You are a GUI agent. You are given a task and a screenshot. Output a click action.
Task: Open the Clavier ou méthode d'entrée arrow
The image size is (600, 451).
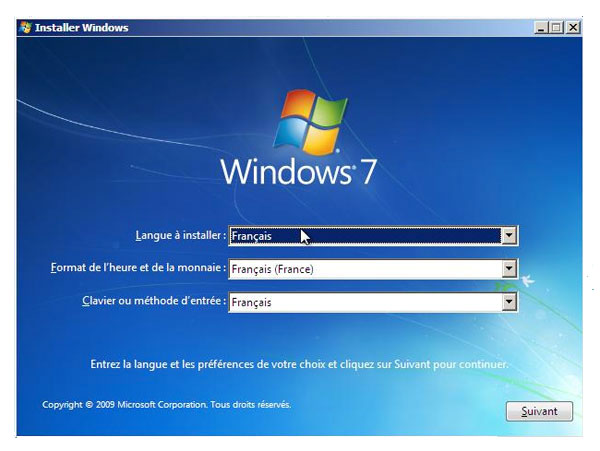pyautogui.click(x=509, y=302)
